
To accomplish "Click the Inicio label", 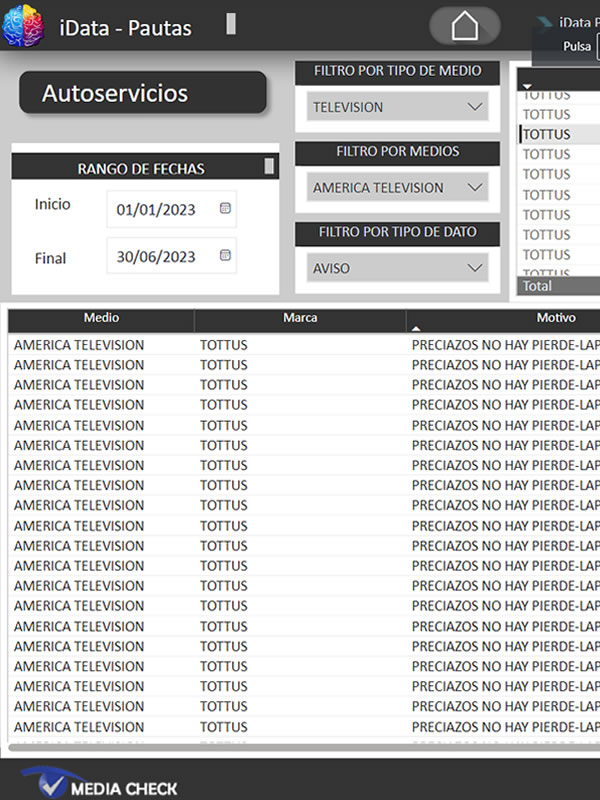I will [x=53, y=204].
